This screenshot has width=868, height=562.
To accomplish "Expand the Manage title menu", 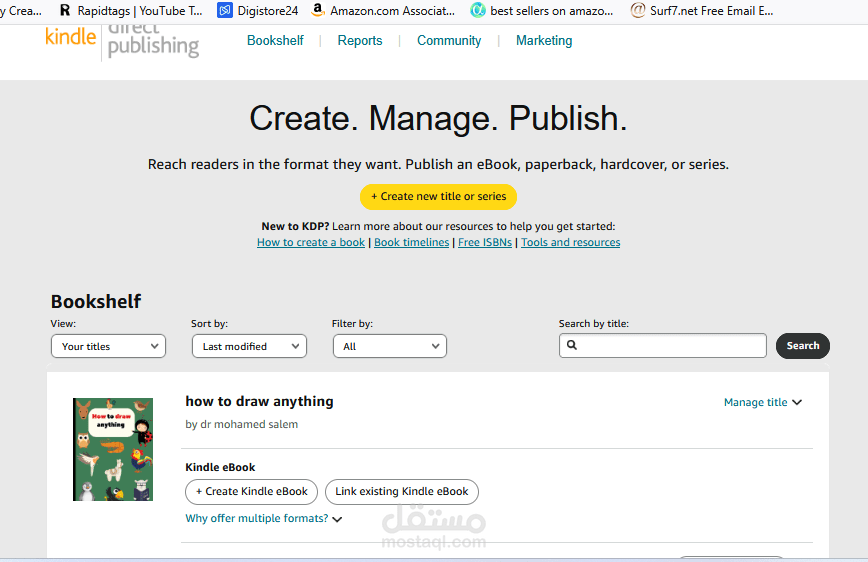I will click(x=763, y=402).
